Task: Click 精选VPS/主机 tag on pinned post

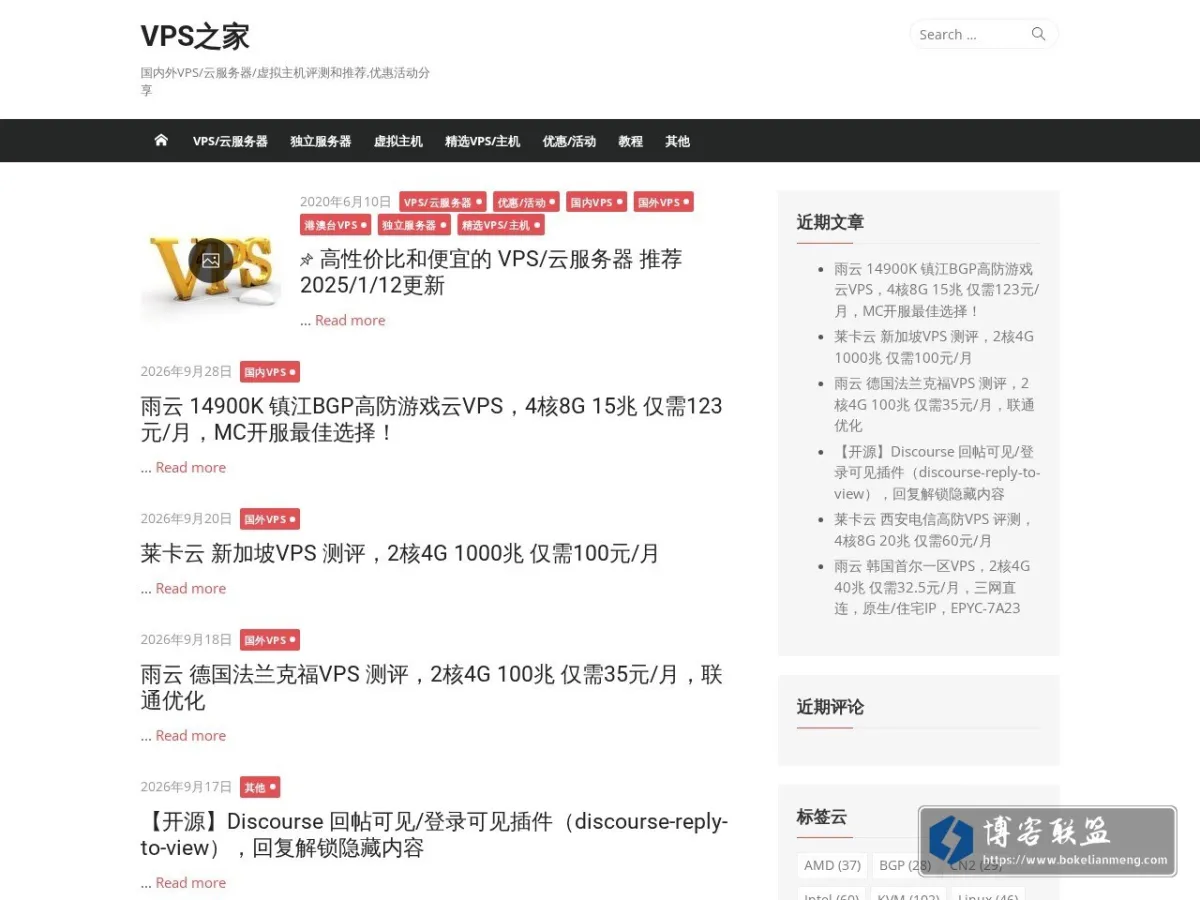Action: [501, 225]
